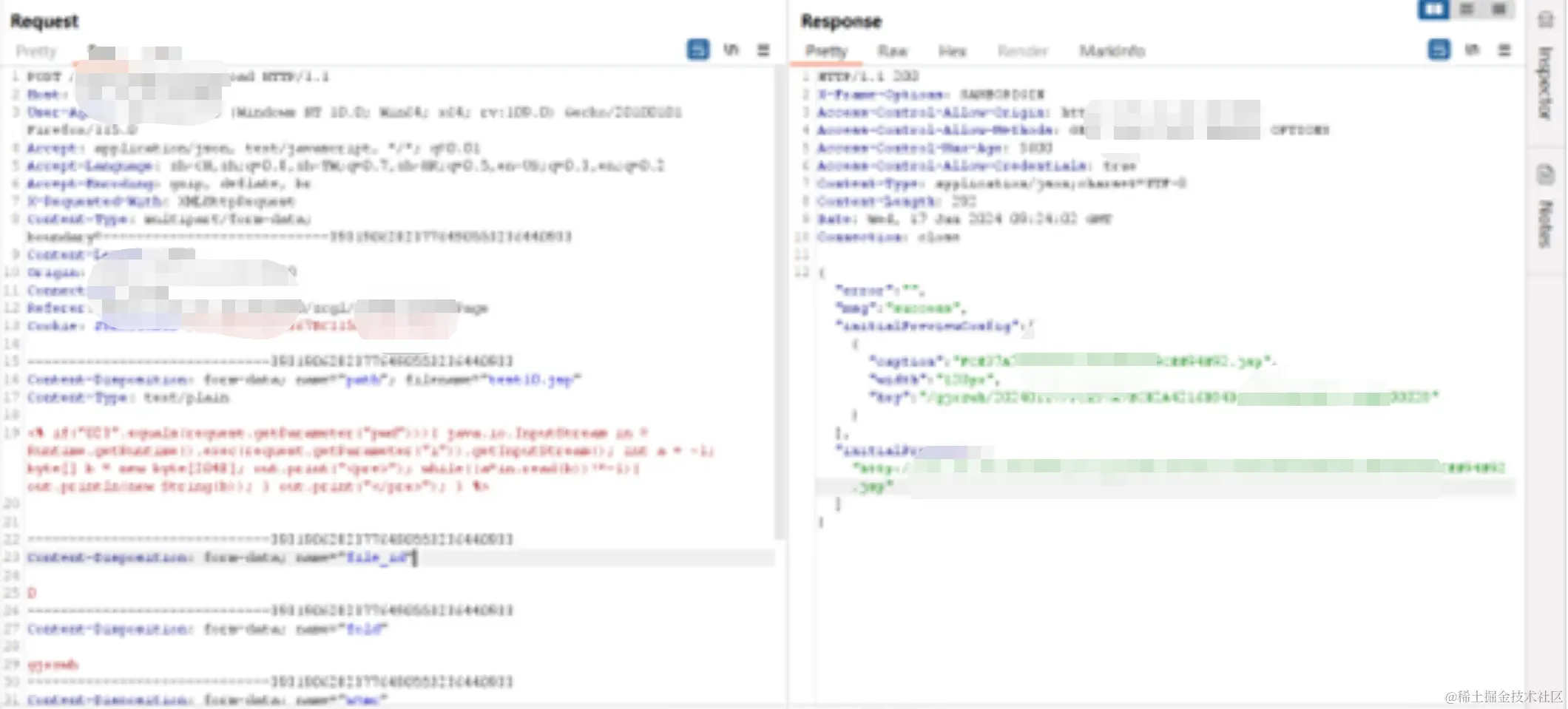
Task: Click the Content-Type text/plain line
Action: click(128, 397)
